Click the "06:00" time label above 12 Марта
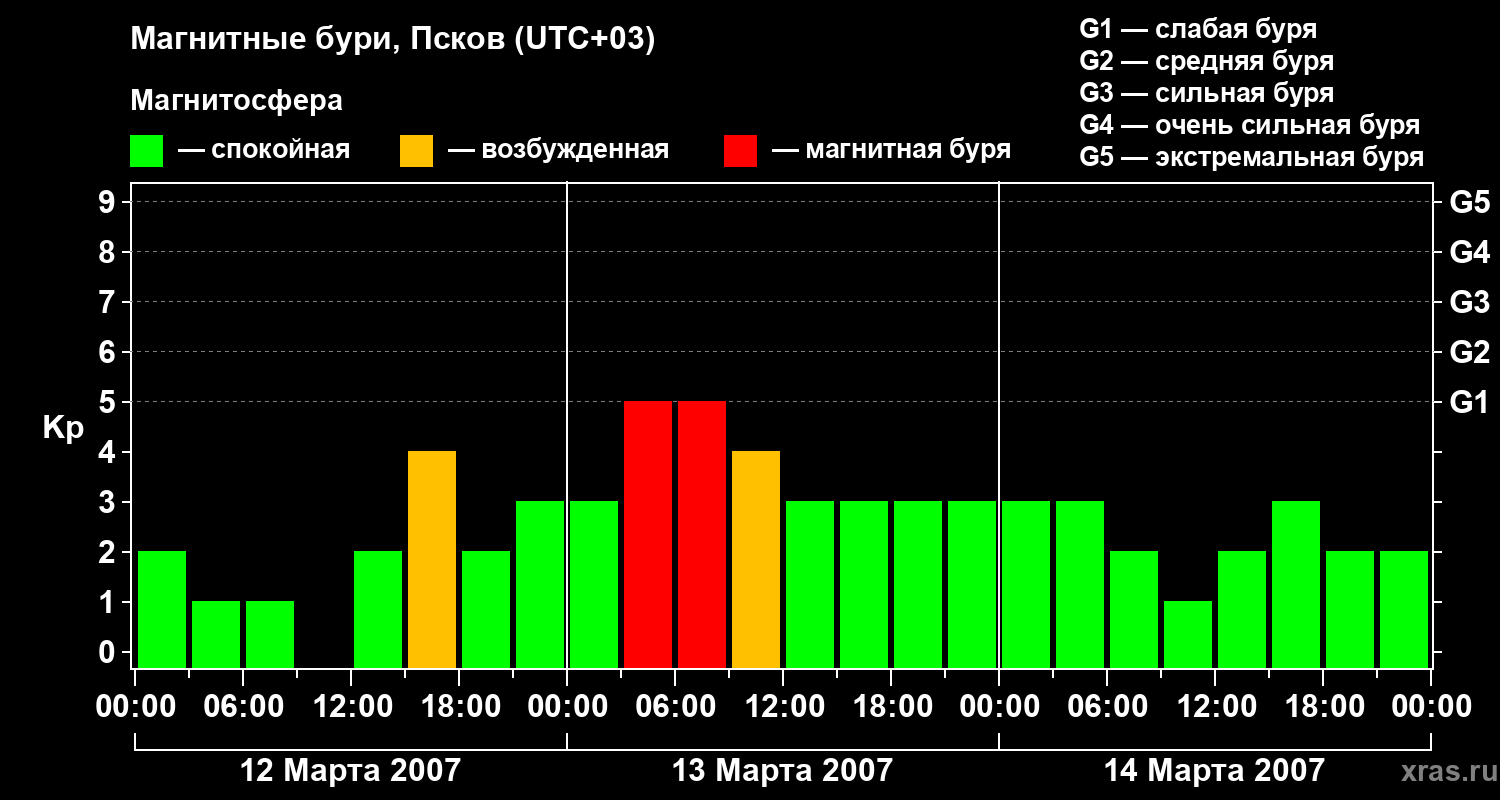 (x=243, y=707)
